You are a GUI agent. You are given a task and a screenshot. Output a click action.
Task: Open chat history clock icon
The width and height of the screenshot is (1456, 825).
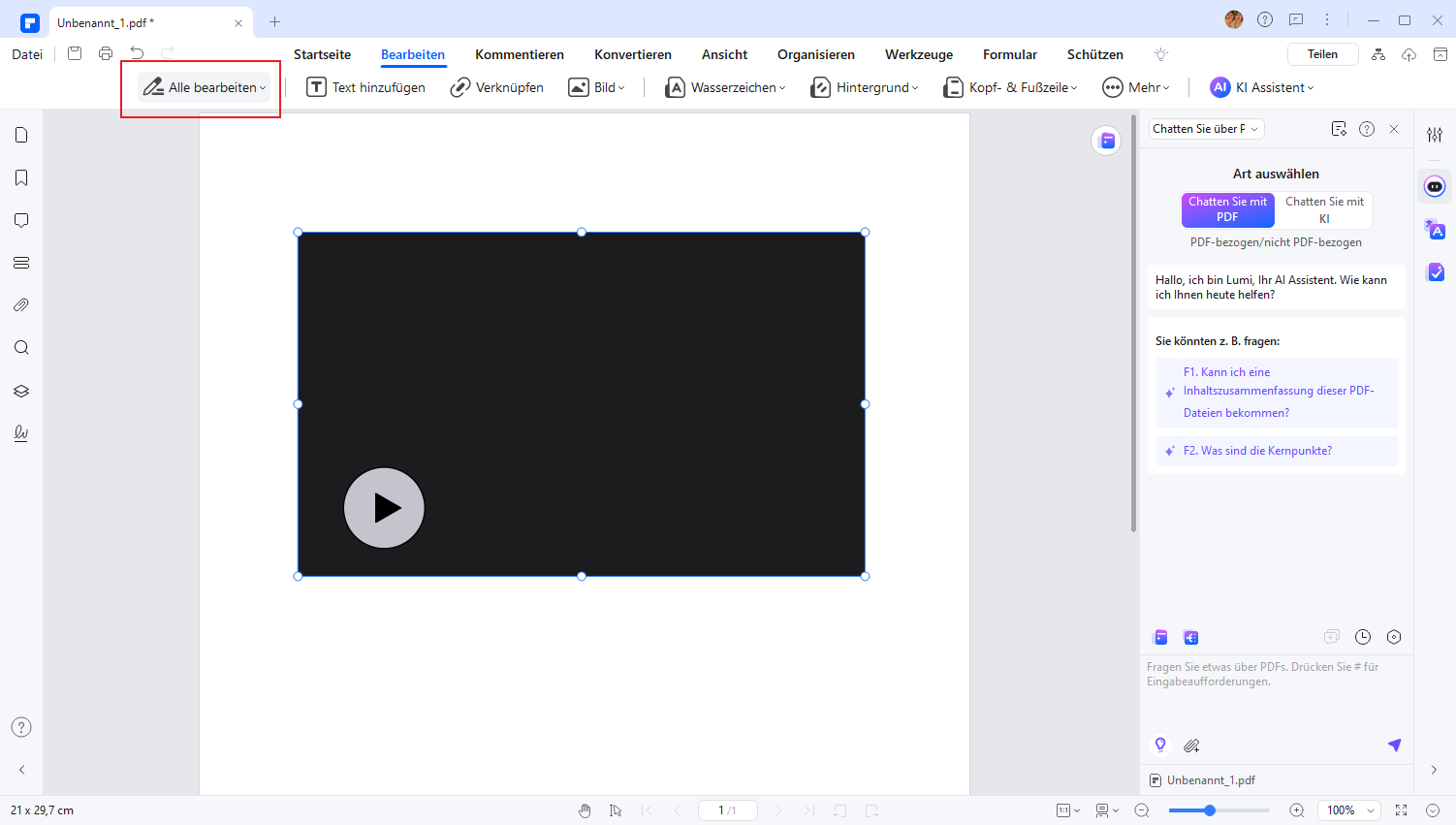click(x=1363, y=637)
